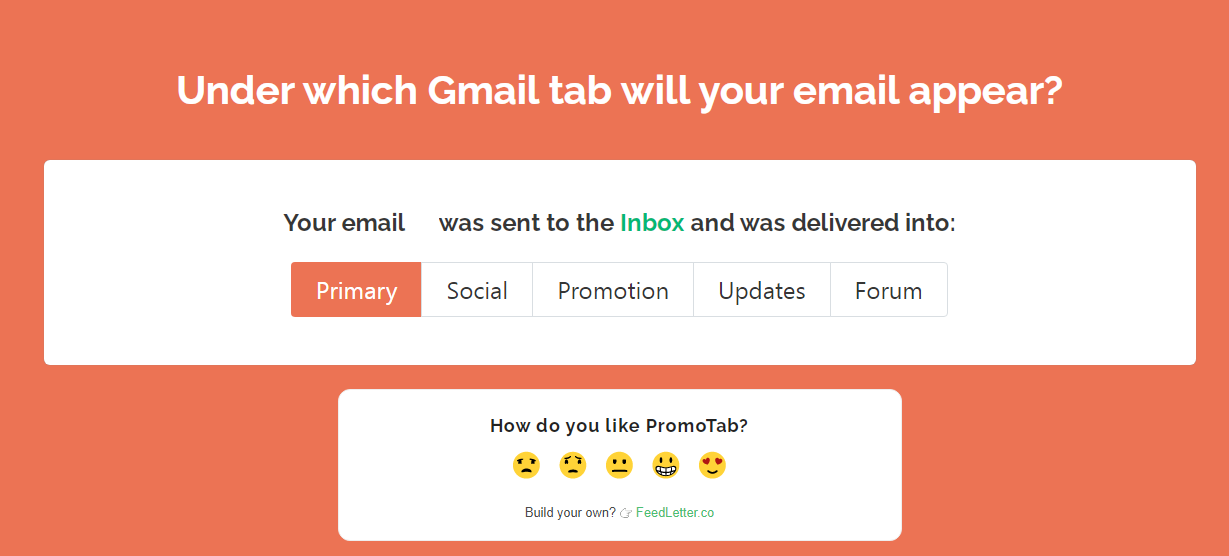Click the 'Under which Gmail tab' heading
The width and height of the screenshot is (1229, 556).
pos(619,90)
